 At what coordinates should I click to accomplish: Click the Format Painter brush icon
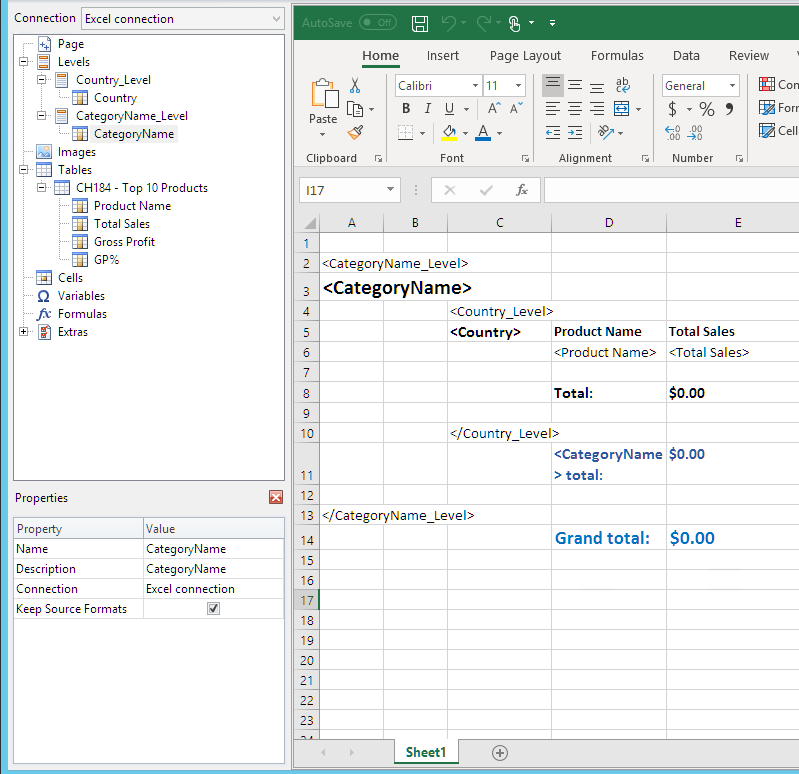[355, 132]
